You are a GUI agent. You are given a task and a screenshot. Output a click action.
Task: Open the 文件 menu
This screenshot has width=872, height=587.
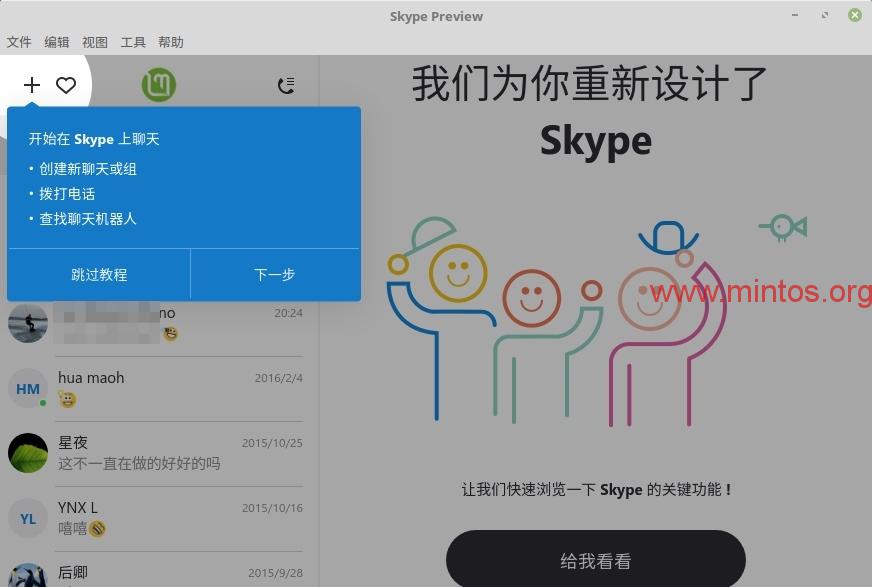click(x=19, y=42)
